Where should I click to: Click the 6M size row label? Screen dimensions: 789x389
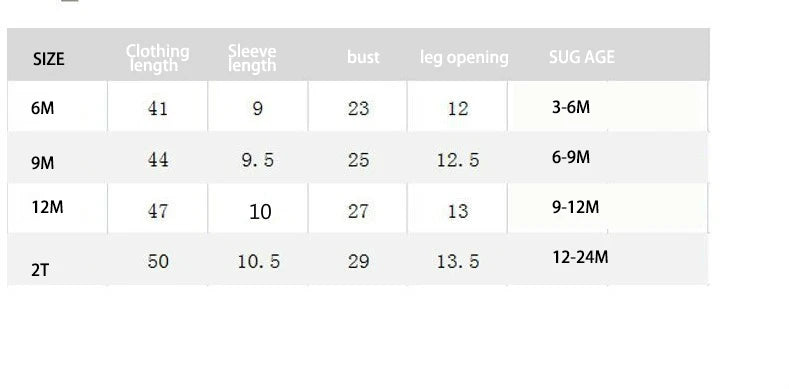point(42,108)
